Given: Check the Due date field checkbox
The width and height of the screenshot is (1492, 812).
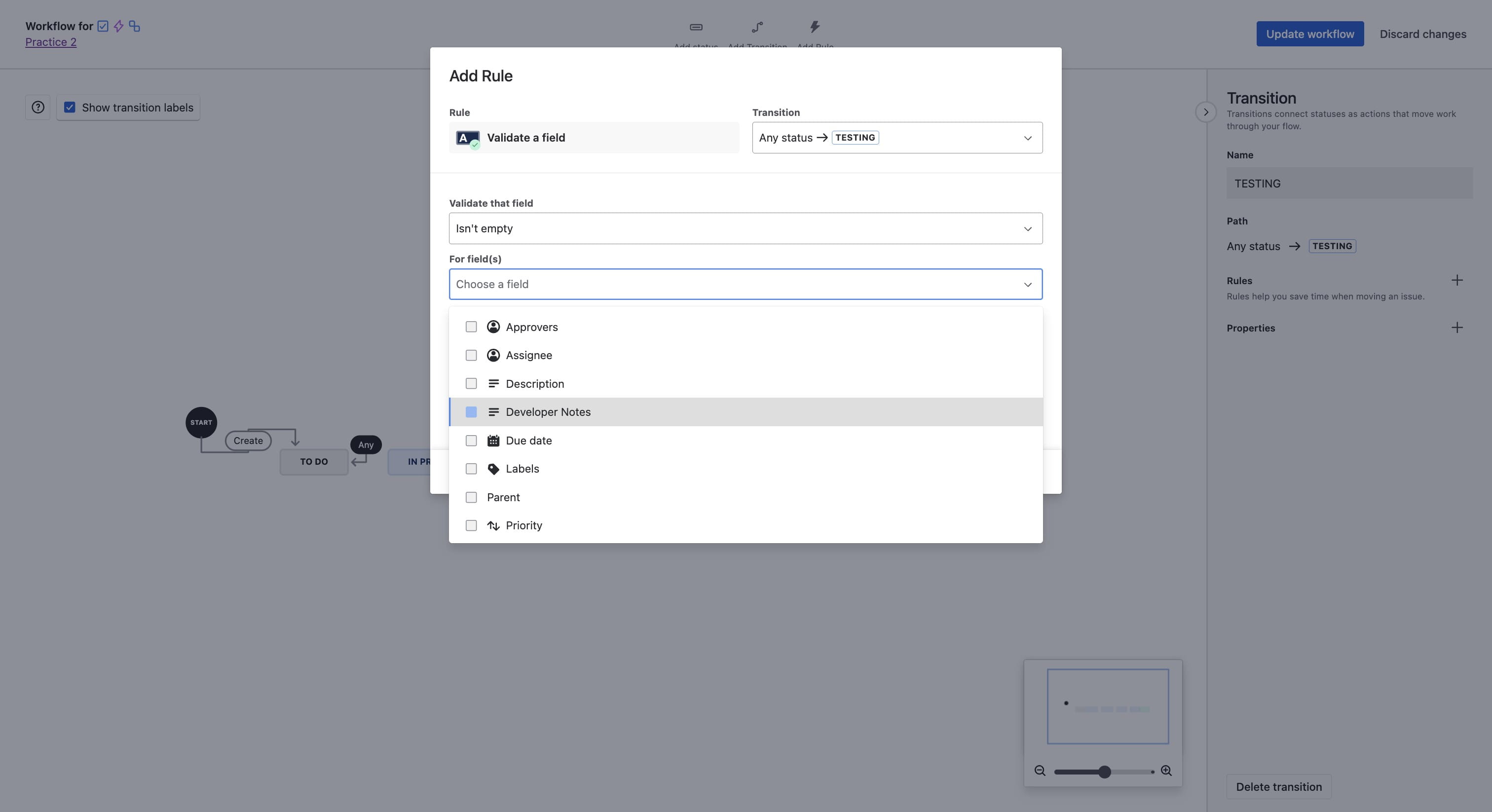Looking at the screenshot, I should point(472,440).
